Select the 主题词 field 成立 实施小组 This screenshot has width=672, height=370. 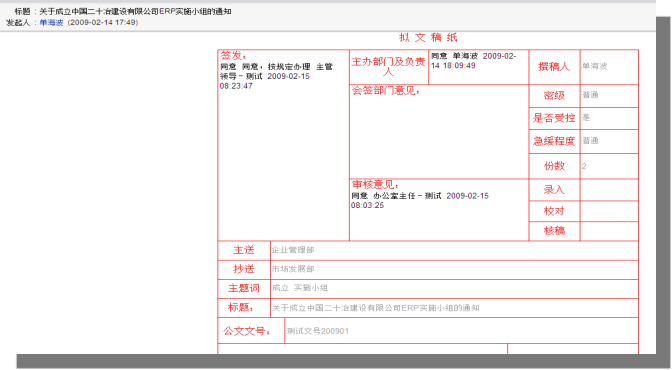coord(454,289)
